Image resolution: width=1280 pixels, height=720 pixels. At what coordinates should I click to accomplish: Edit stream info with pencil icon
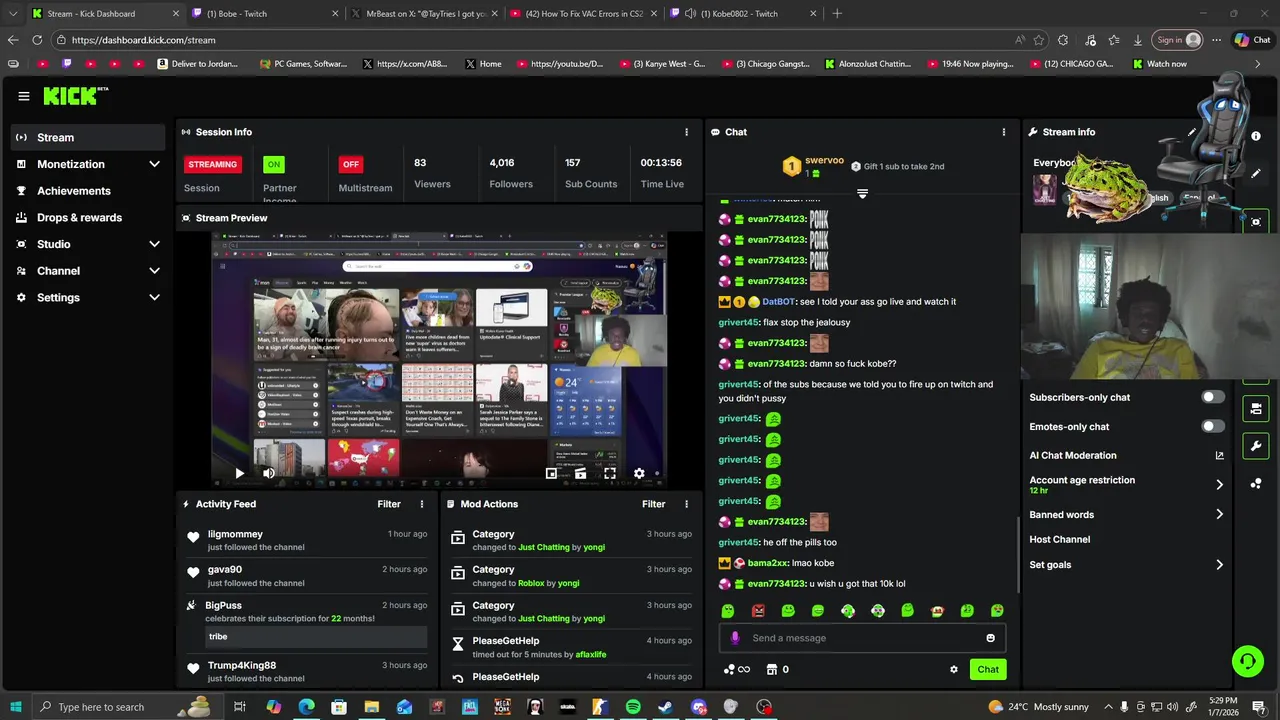[1192, 132]
